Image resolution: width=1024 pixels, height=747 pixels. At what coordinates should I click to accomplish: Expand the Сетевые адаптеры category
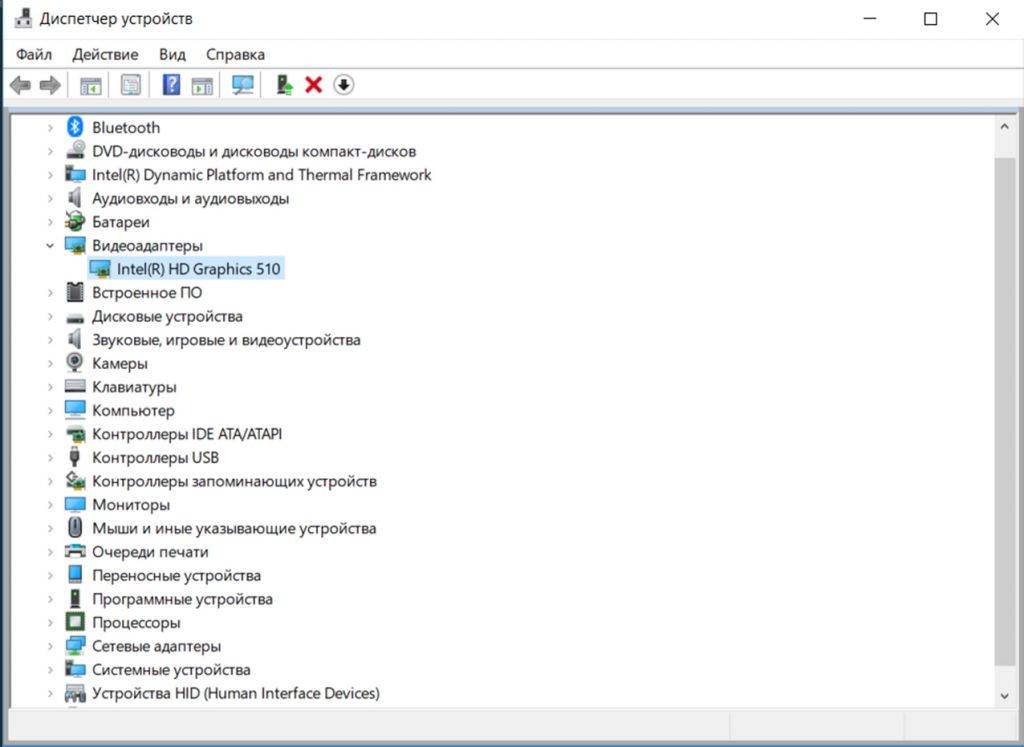(x=50, y=646)
